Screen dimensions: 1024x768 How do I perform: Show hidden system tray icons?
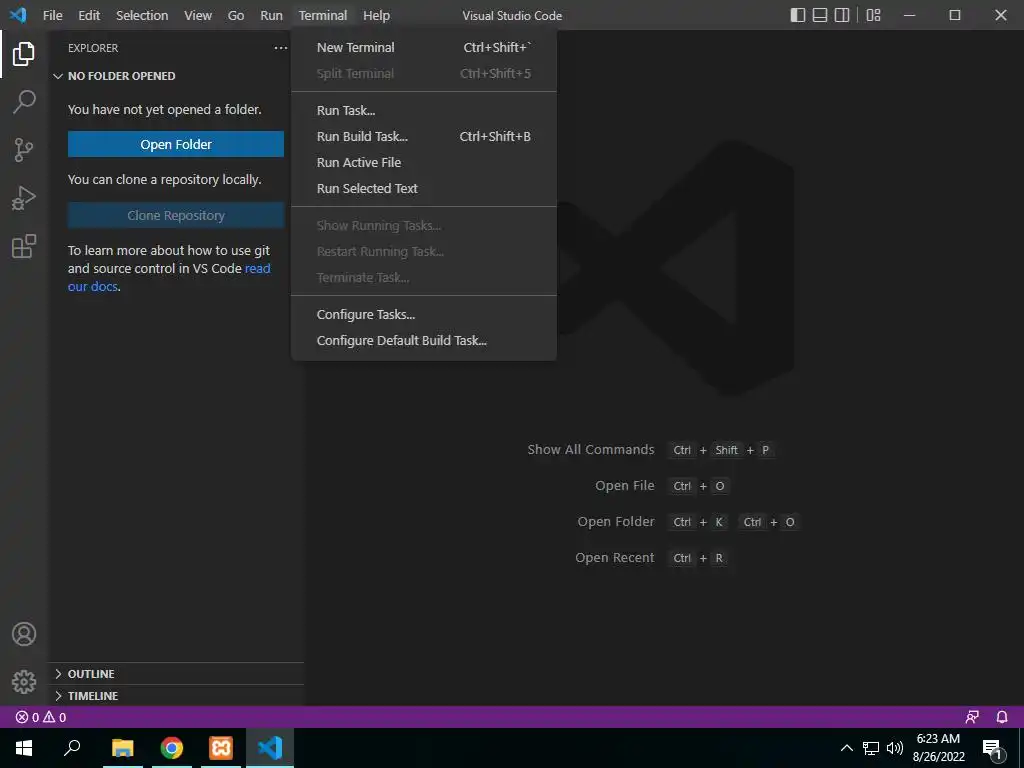pos(846,748)
